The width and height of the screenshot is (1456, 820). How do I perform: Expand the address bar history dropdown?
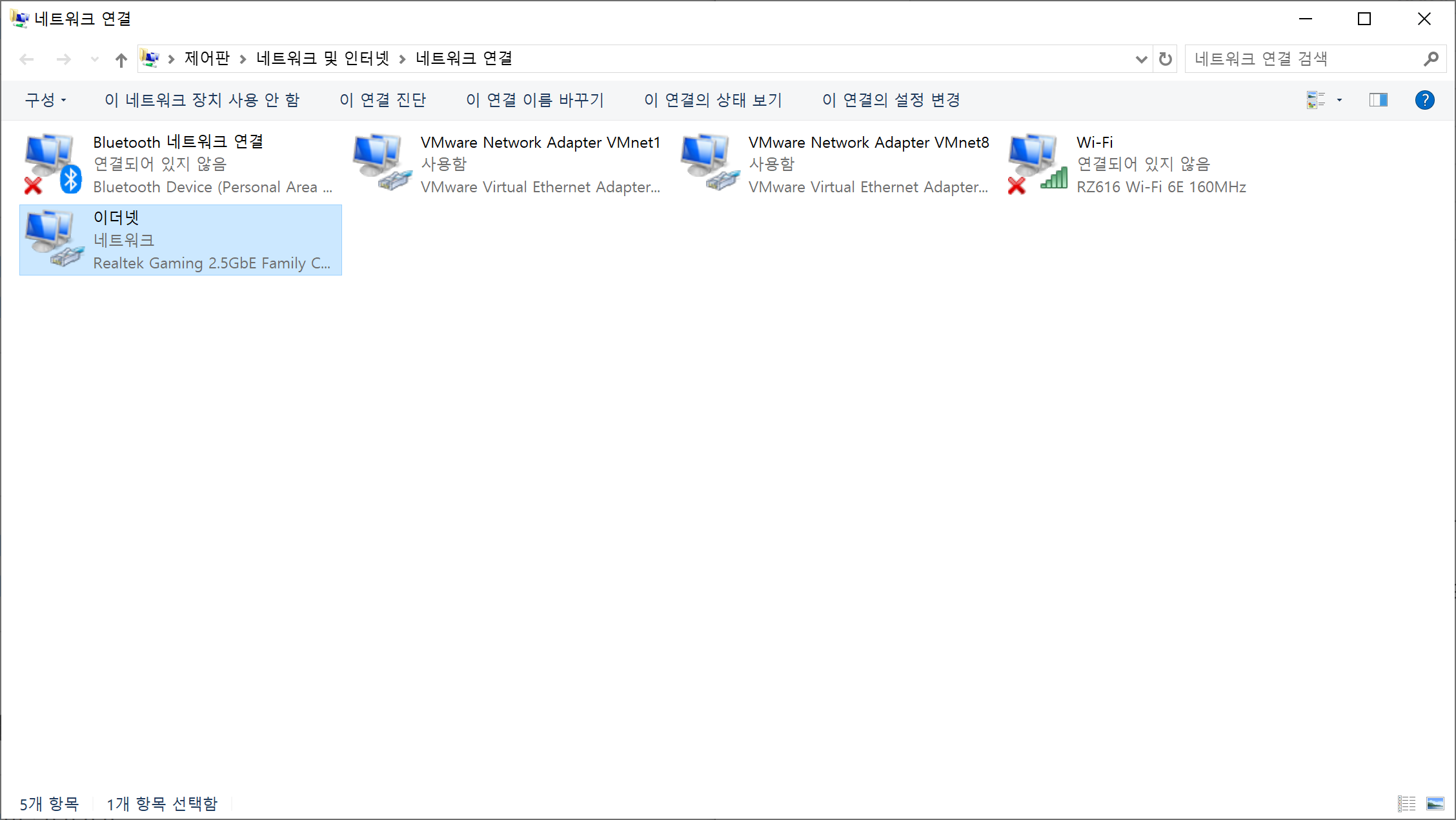[1141, 59]
